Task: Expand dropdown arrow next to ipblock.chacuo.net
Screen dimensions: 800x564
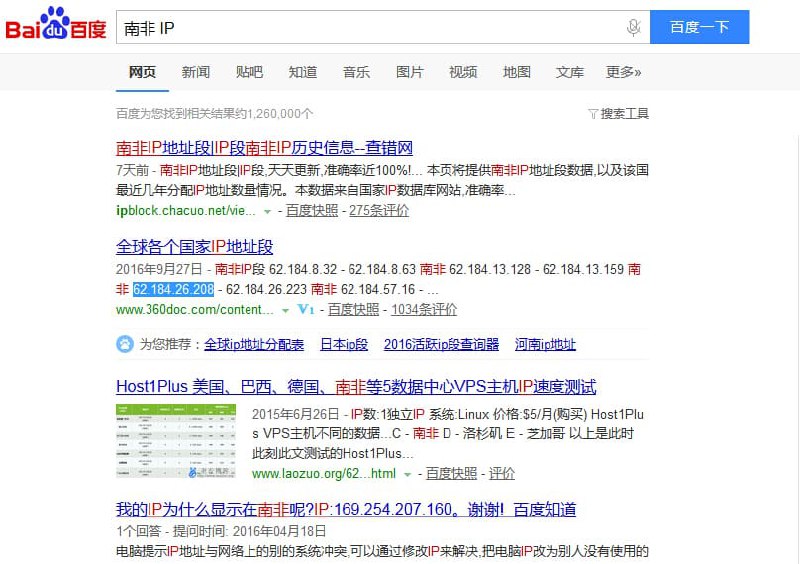Action: (x=267, y=212)
